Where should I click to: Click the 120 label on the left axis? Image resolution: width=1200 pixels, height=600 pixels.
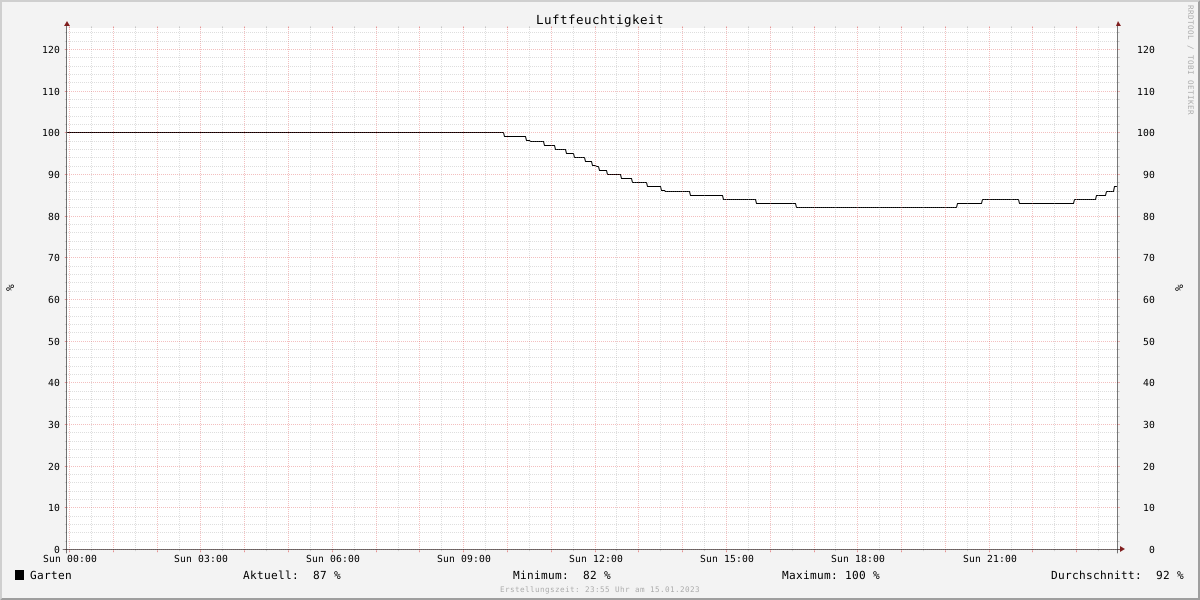51,50
